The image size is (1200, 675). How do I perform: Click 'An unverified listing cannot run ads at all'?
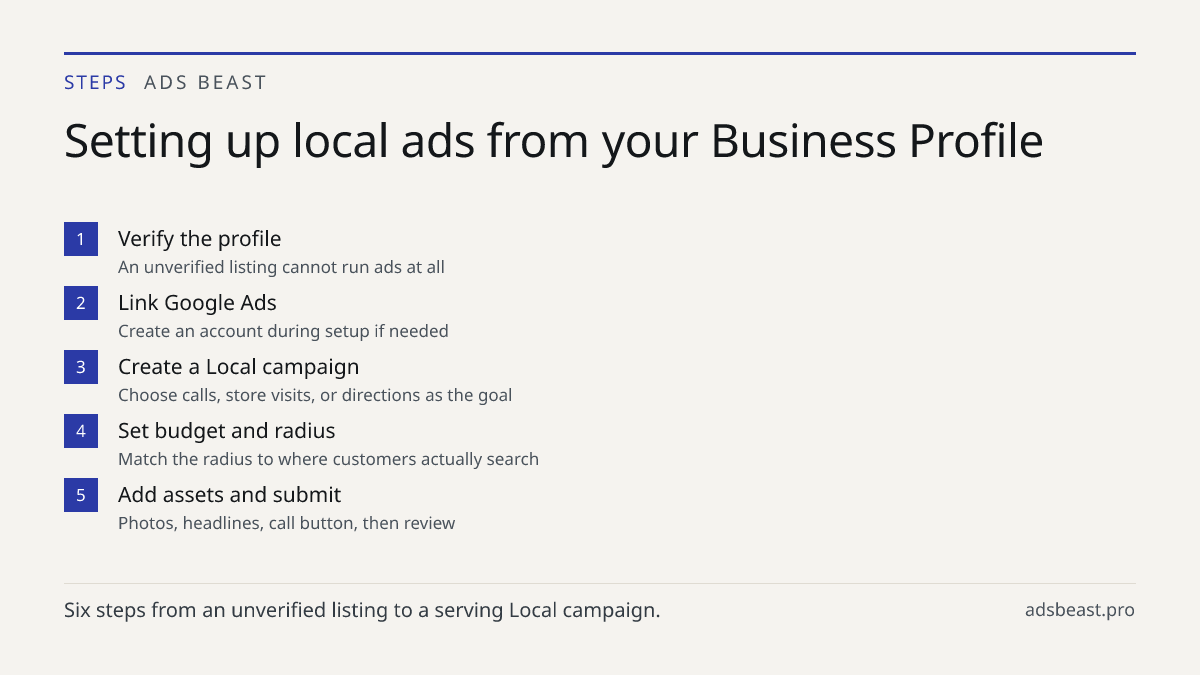point(281,267)
